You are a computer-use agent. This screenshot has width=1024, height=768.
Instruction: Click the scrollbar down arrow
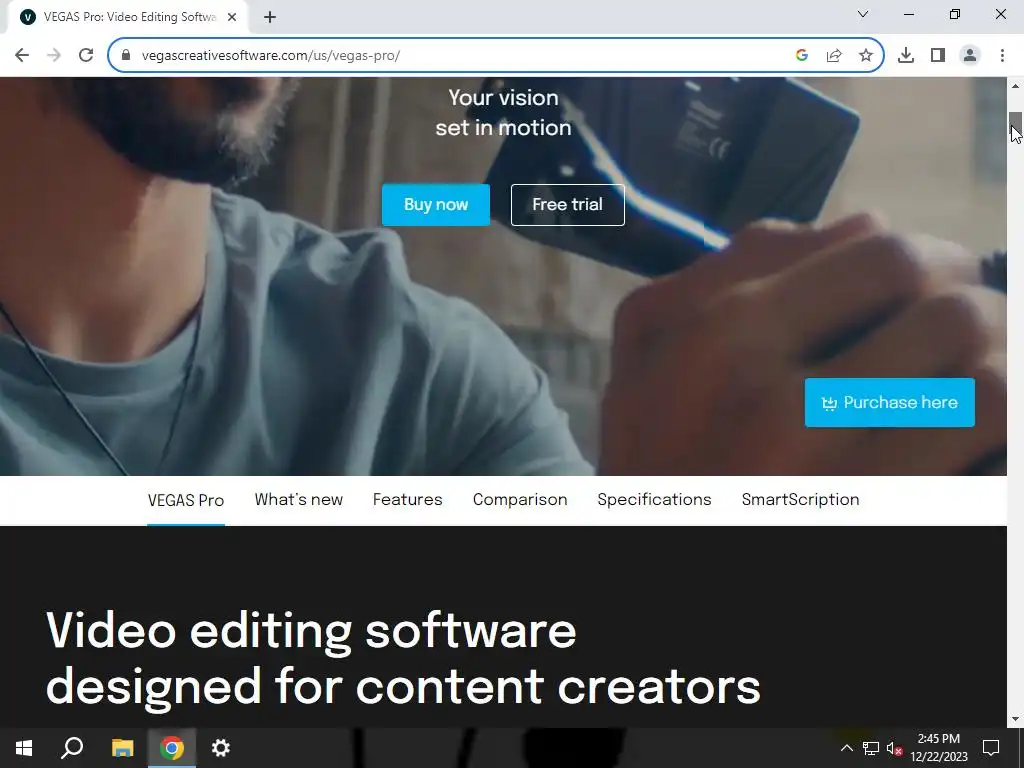1015,720
